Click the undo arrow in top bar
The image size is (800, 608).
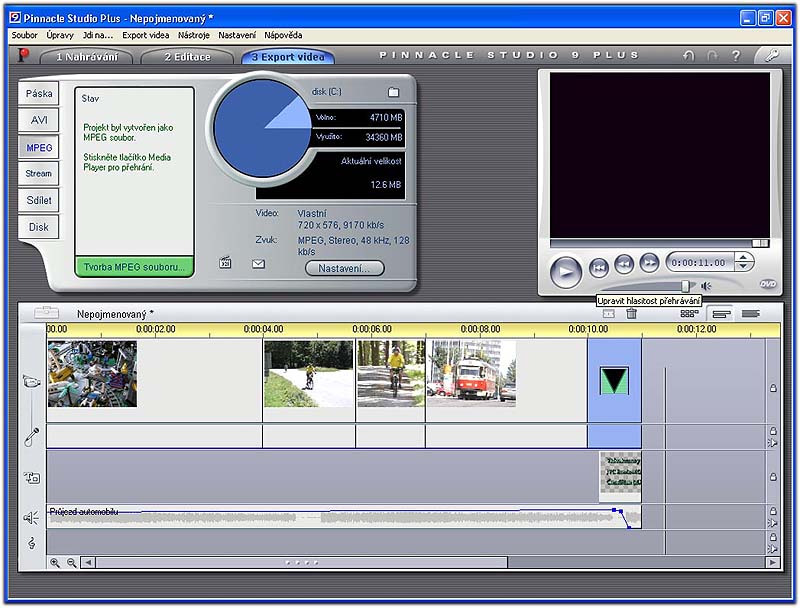click(688, 56)
